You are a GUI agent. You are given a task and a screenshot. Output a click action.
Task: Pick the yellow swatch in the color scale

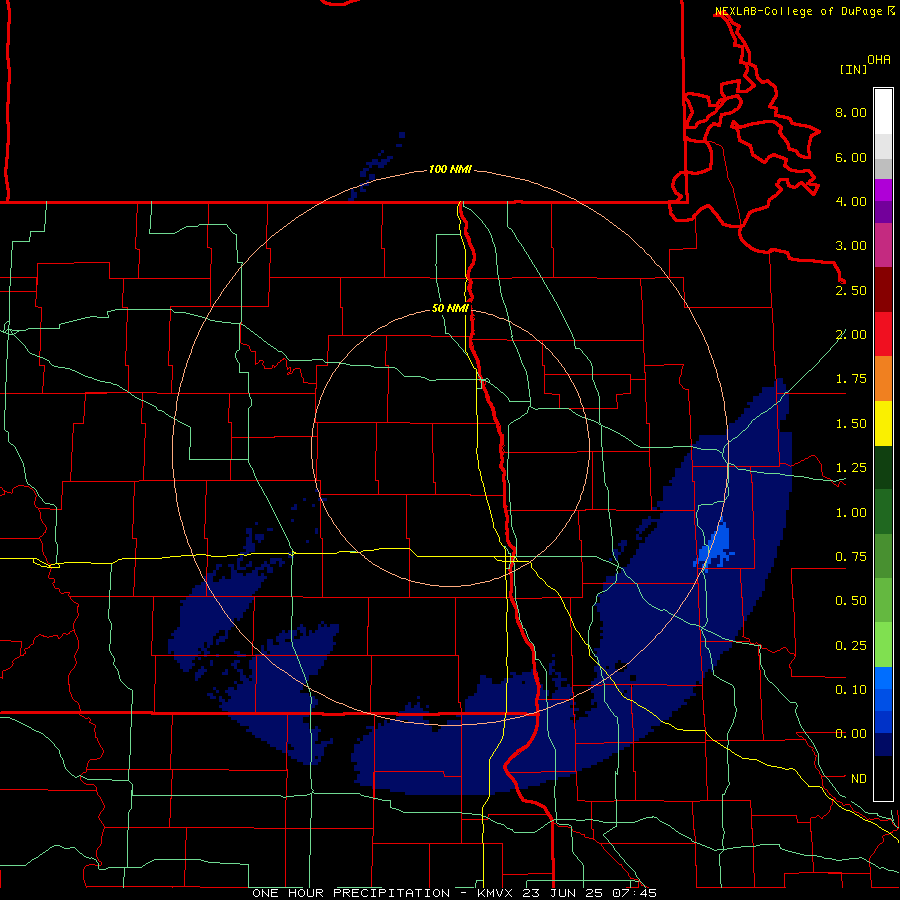click(x=883, y=424)
